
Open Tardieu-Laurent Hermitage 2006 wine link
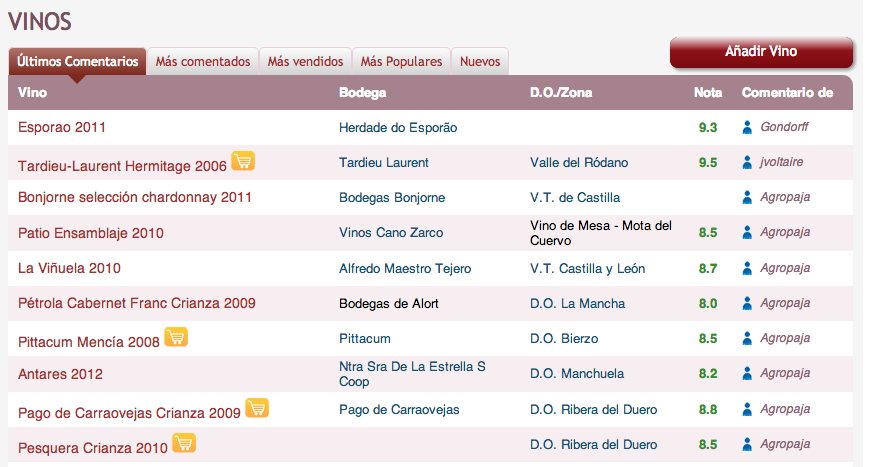pyautogui.click(x=122, y=166)
